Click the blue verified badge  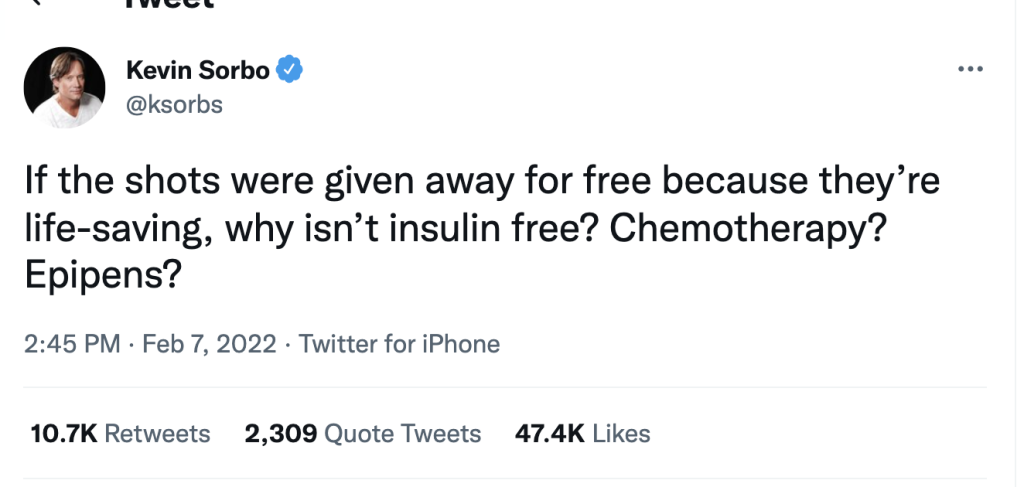[290, 70]
